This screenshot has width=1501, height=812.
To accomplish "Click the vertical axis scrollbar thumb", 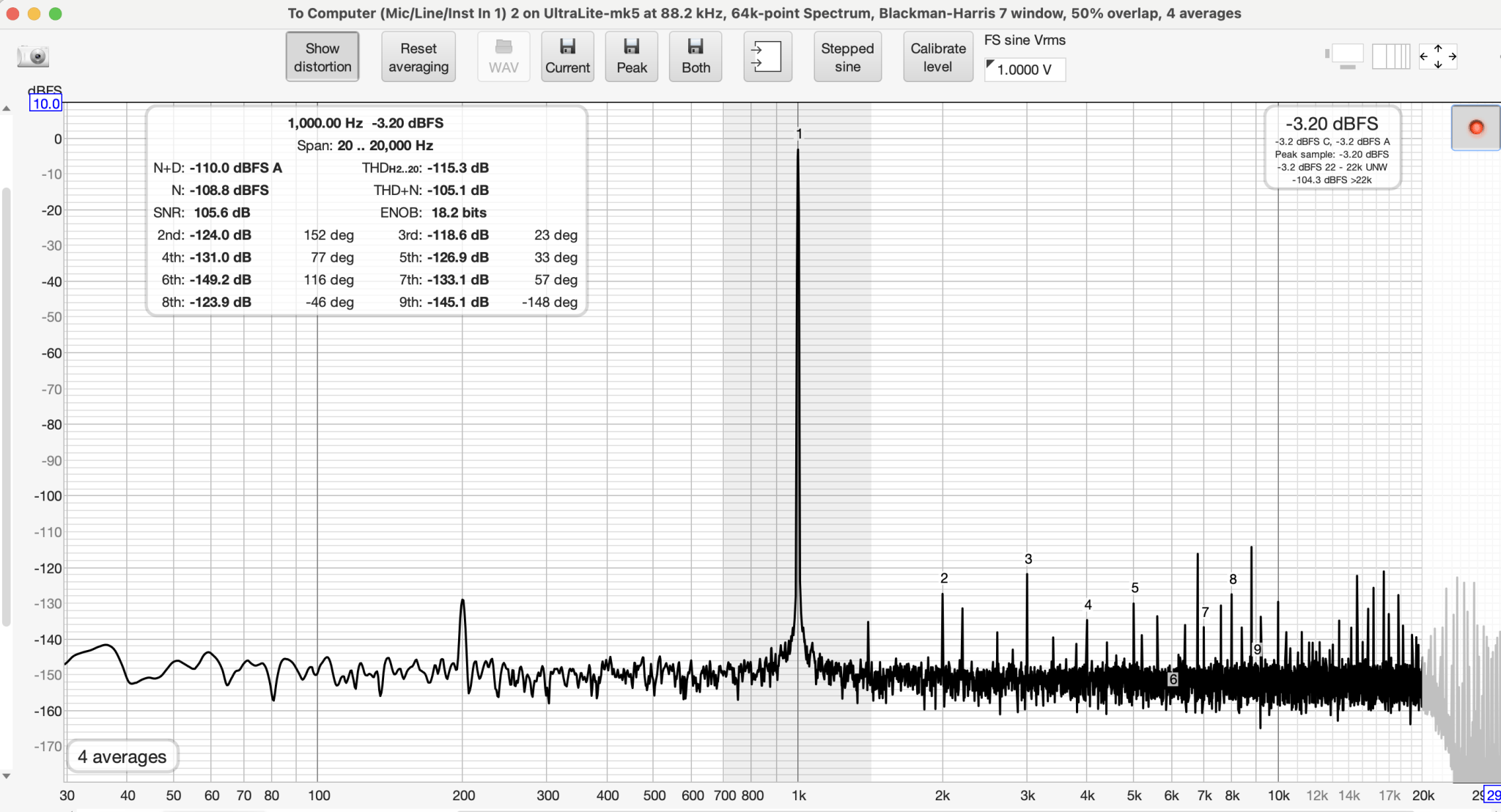I will [7, 407].
